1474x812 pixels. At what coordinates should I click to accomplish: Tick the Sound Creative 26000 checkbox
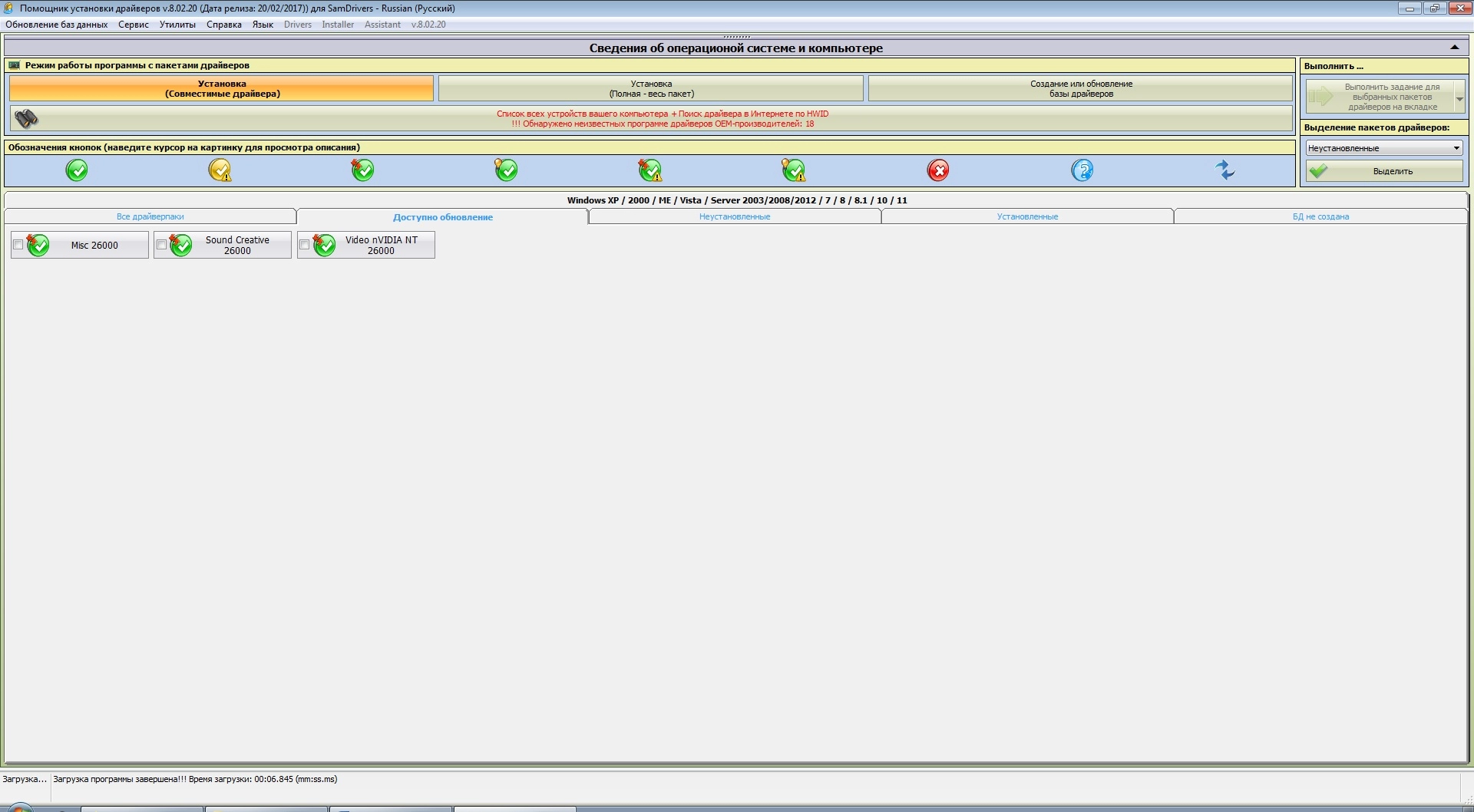pyautogui.click(x=161, y=245)
